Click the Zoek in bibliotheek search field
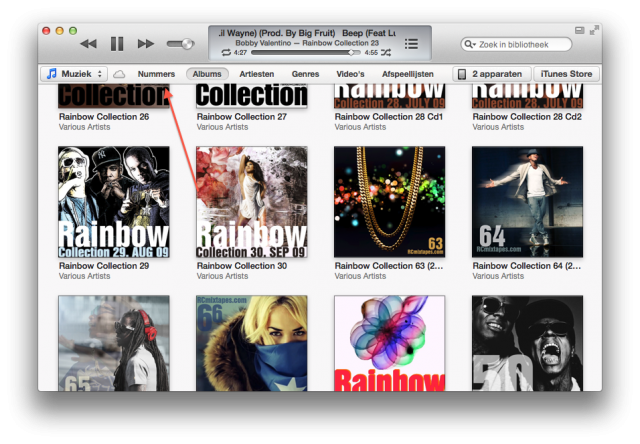 [x=516, y=44]
